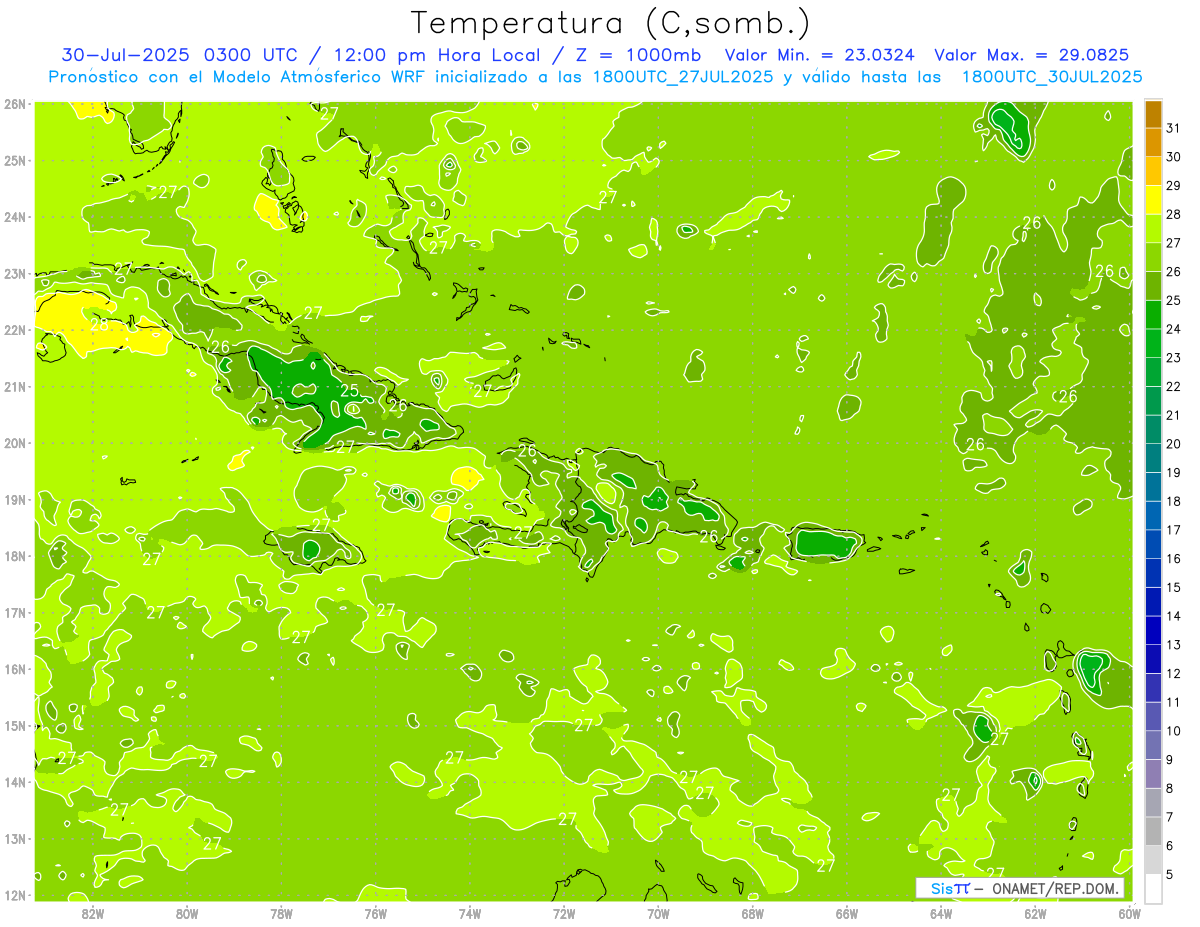Click the colorbar swatch between 27 and 28
Image resolution: width=1200 pixels, height=927 pixels.
[1153, 228]
